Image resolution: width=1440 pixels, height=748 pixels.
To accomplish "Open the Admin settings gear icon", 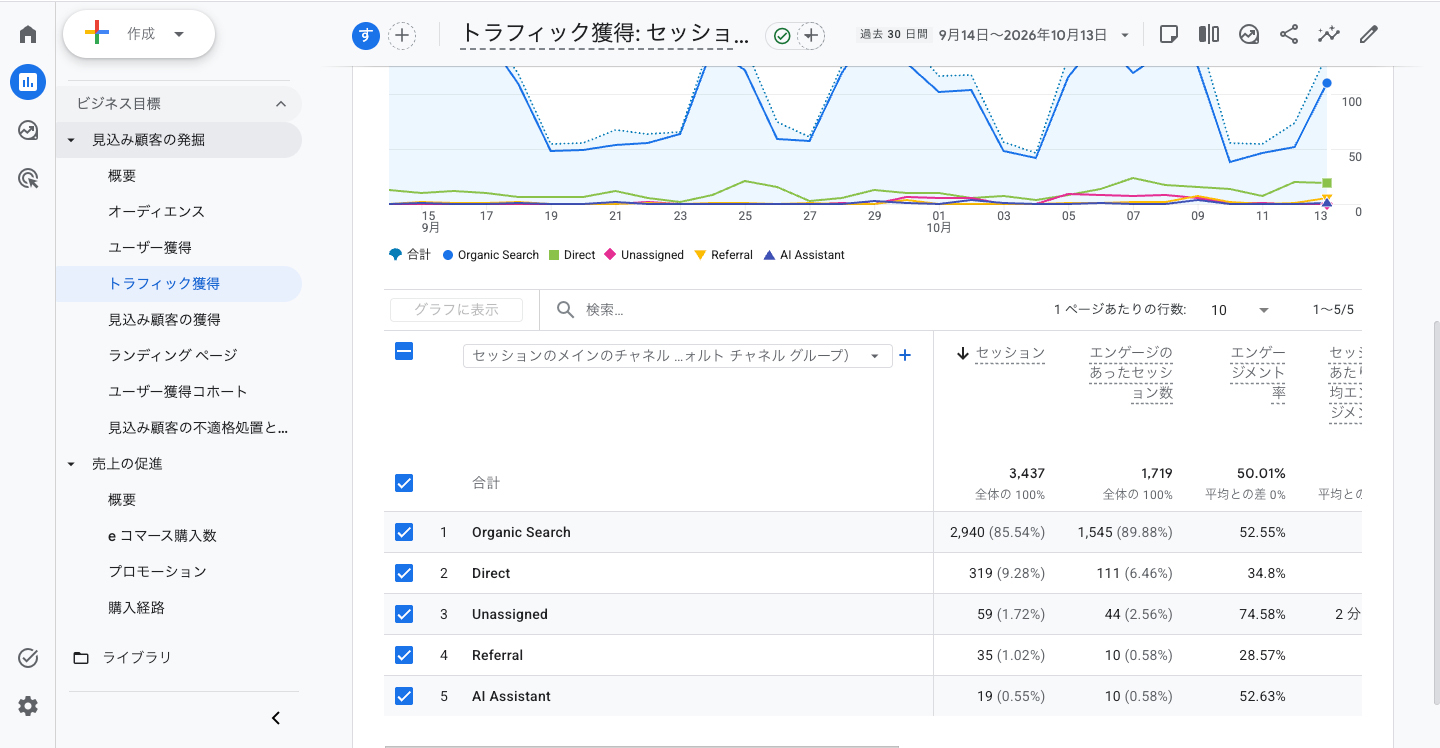I will tap(28, 706).
